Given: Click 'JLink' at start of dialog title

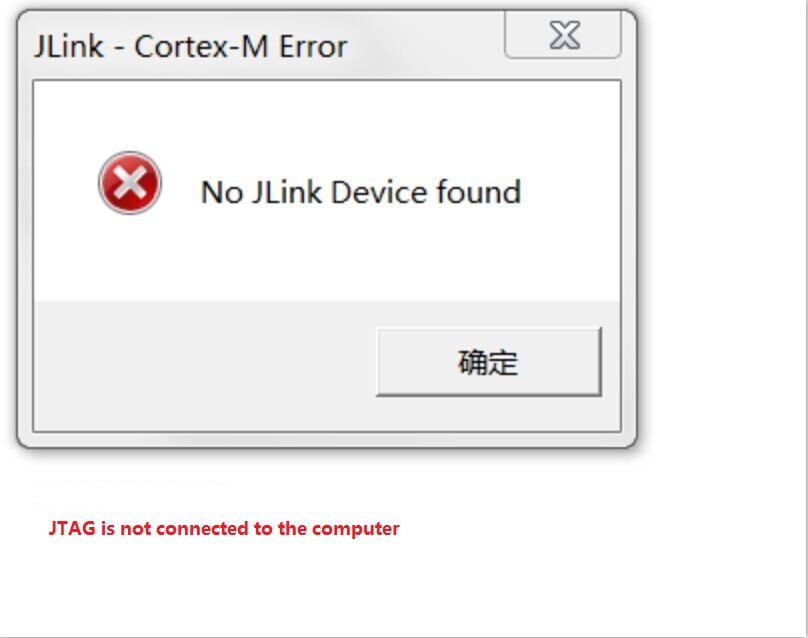Looking at the screenshot, I should [x=69, y=47].
